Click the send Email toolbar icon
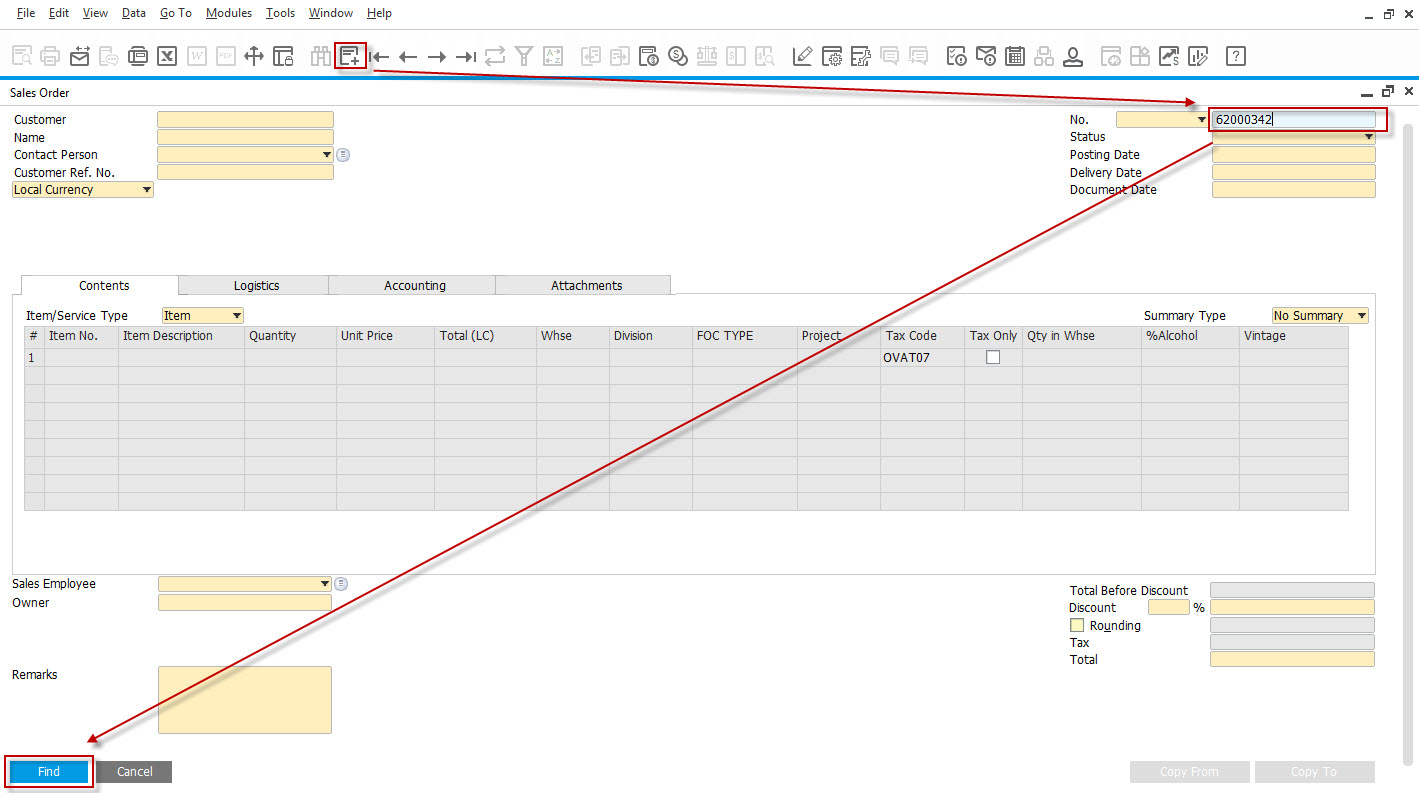This screenshot has width=1419, height=793. [79, 56]
